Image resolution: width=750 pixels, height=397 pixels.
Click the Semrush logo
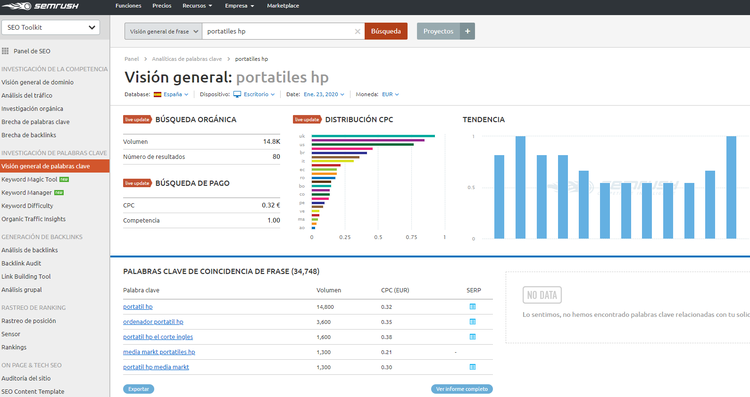(40, 6)
